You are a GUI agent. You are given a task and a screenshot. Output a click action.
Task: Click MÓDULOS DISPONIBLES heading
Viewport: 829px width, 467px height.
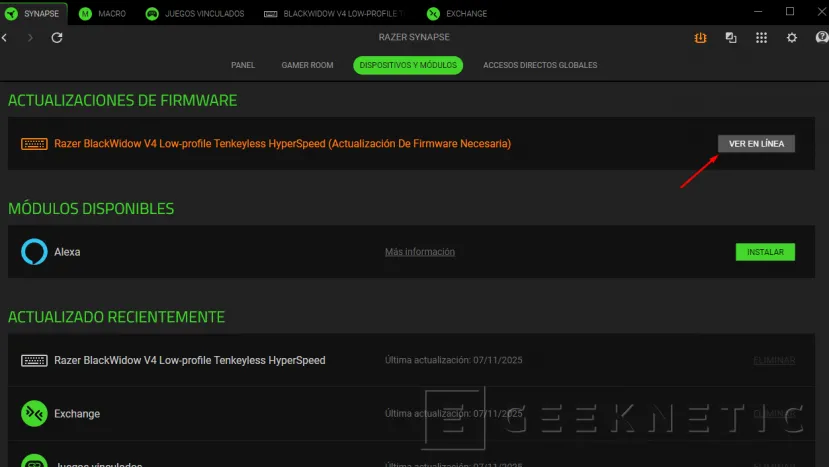click(91, 208)
